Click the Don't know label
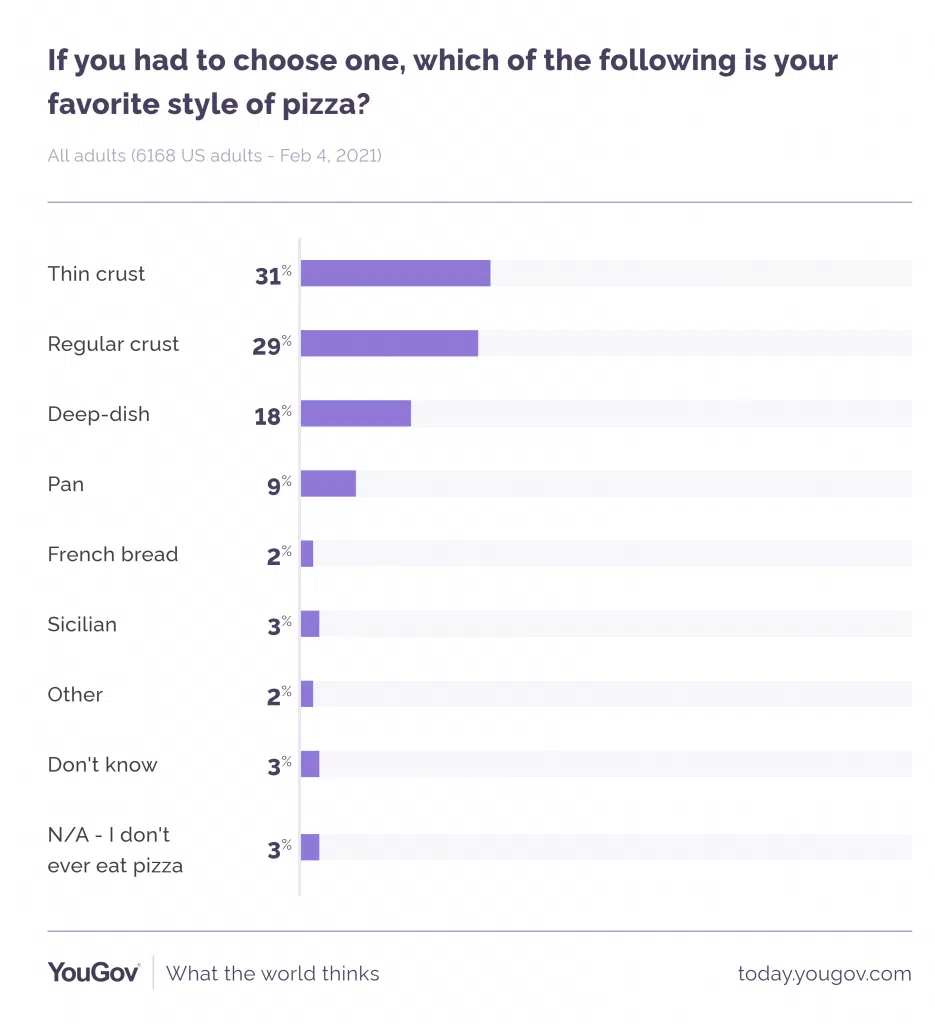The width and height of the screenshot is (935, 1024). [x=102, y=764]
